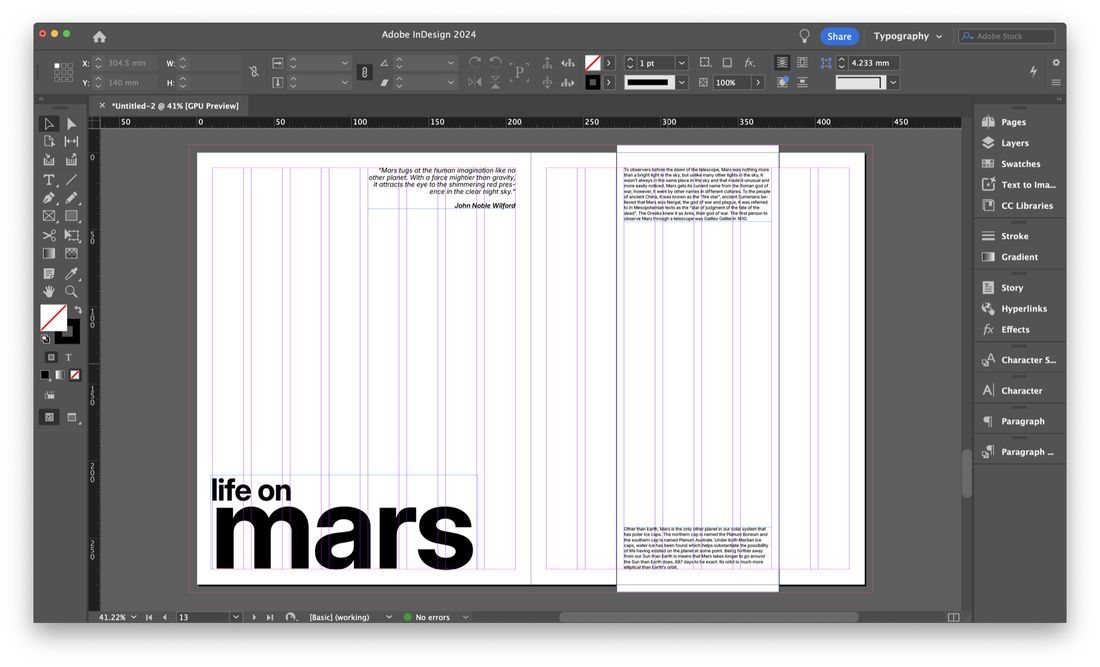Select the Rectangle tool
Viewport: 1100px width, 667px height.
pos(71,216)
